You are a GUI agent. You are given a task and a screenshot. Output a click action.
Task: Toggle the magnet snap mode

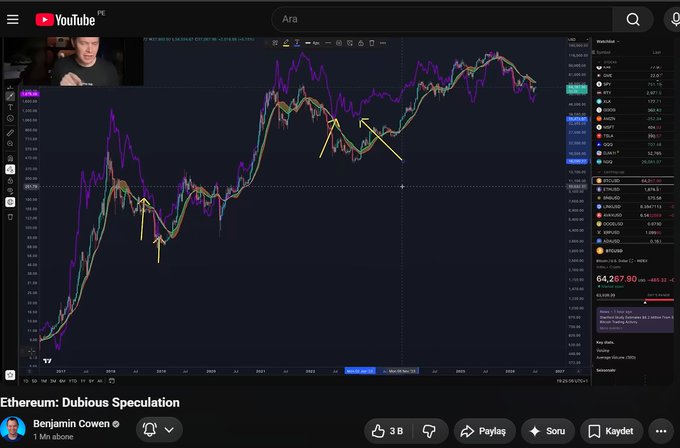pyautogui.click(x=10, y=158)
